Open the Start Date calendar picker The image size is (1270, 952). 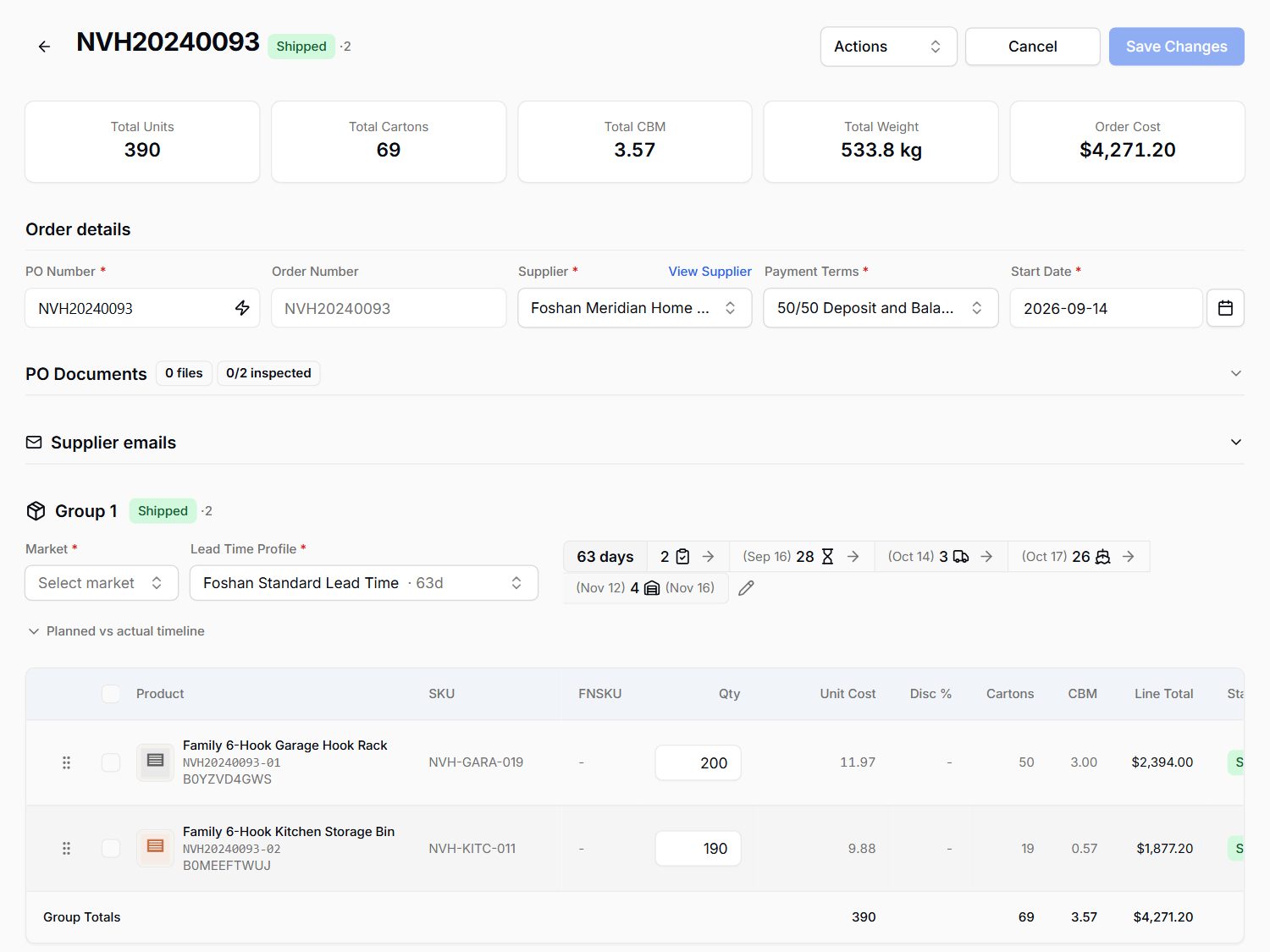(1225, 308)
